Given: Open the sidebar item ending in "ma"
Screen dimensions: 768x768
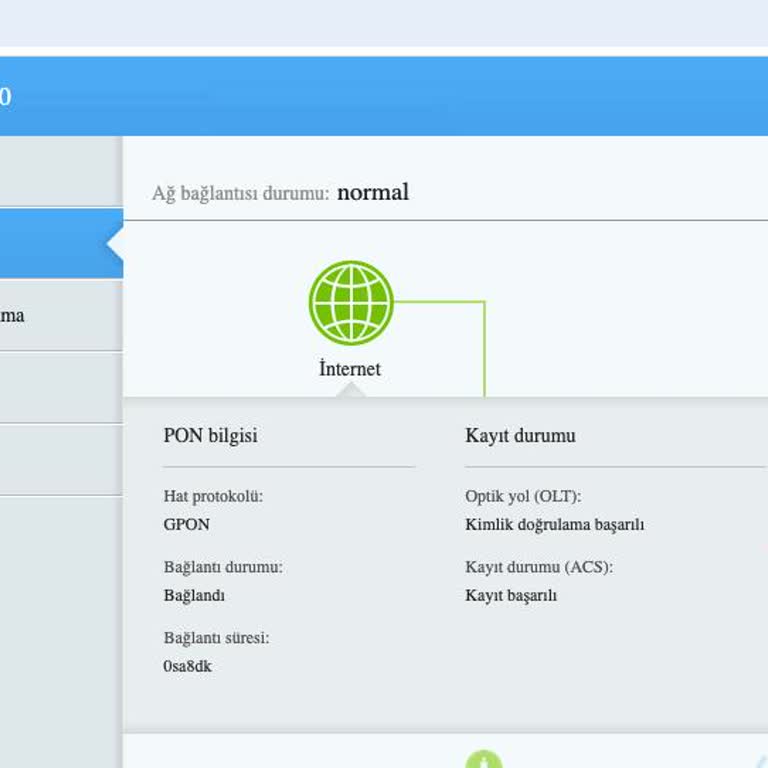Looking at the screenshot, I should point(14,315).
